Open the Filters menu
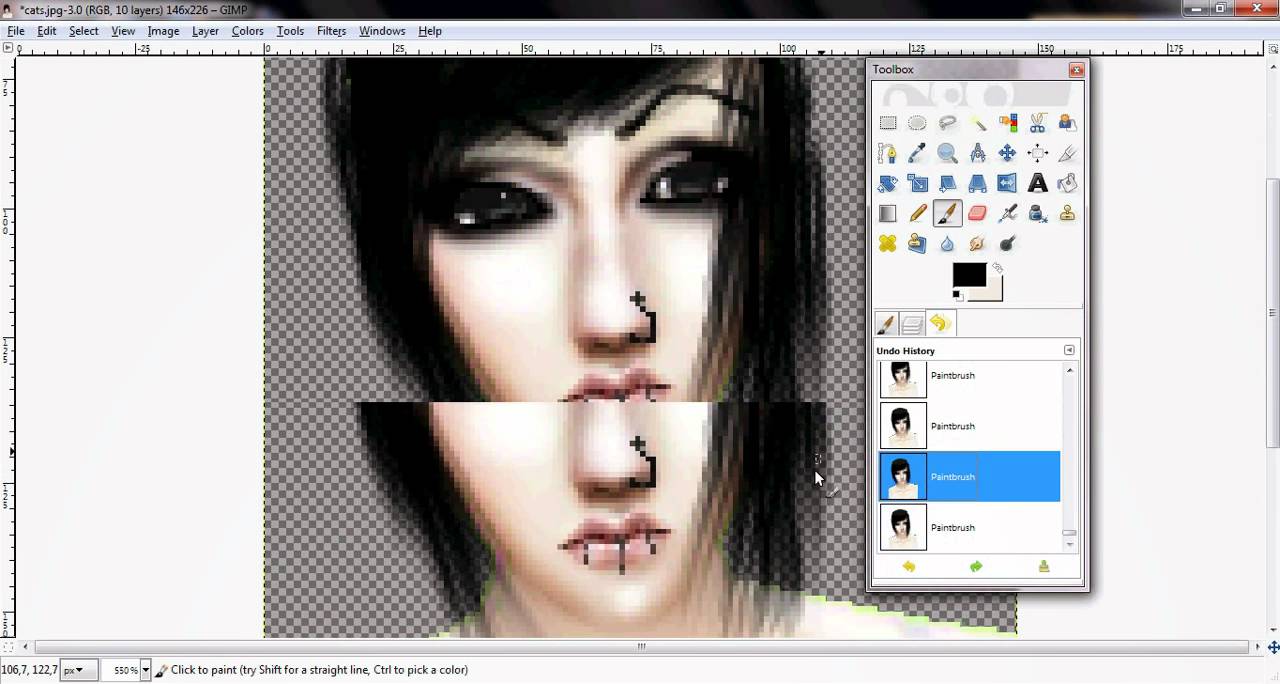This screenshot has height=684, width=1280. 331,31
